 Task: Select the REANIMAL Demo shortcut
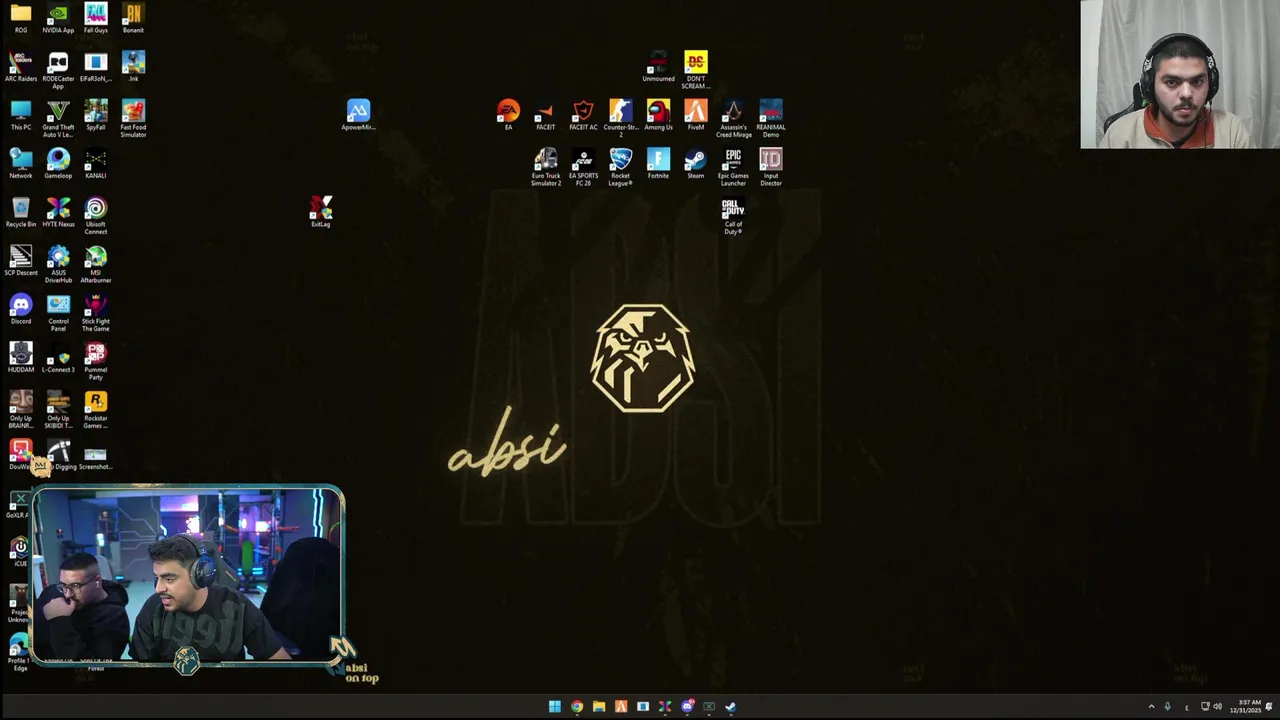[771, 118]
